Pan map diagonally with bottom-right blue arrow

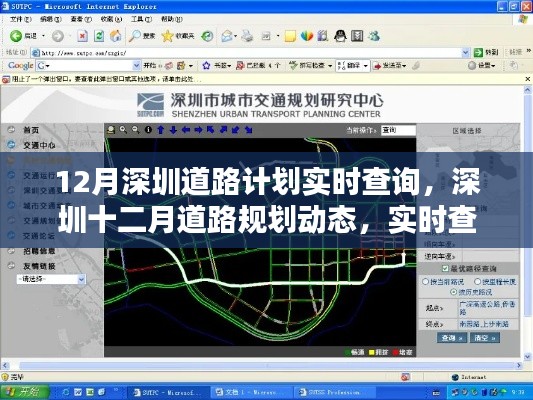pos(249,130)
